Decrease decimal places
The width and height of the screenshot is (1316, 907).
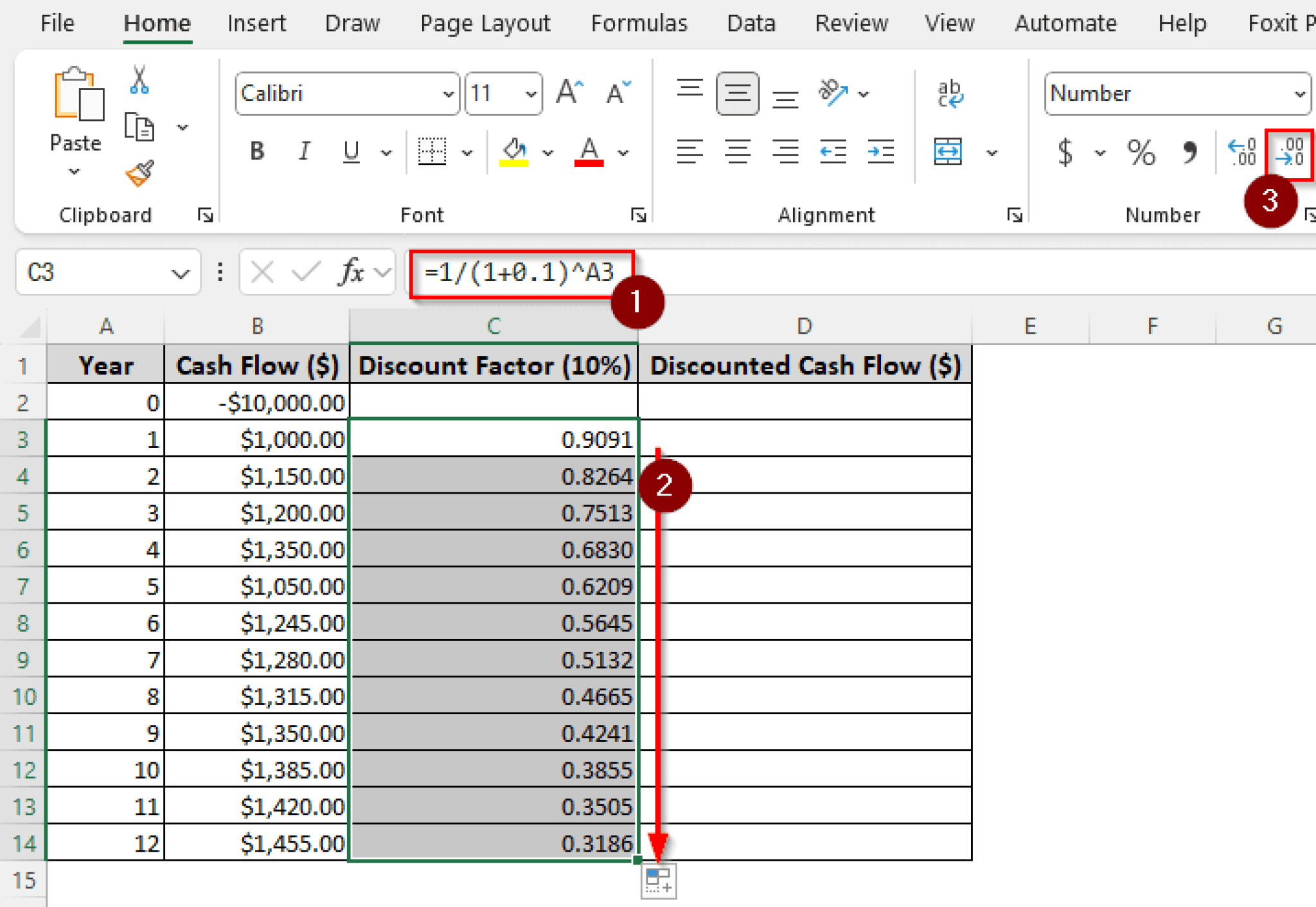1288,152
